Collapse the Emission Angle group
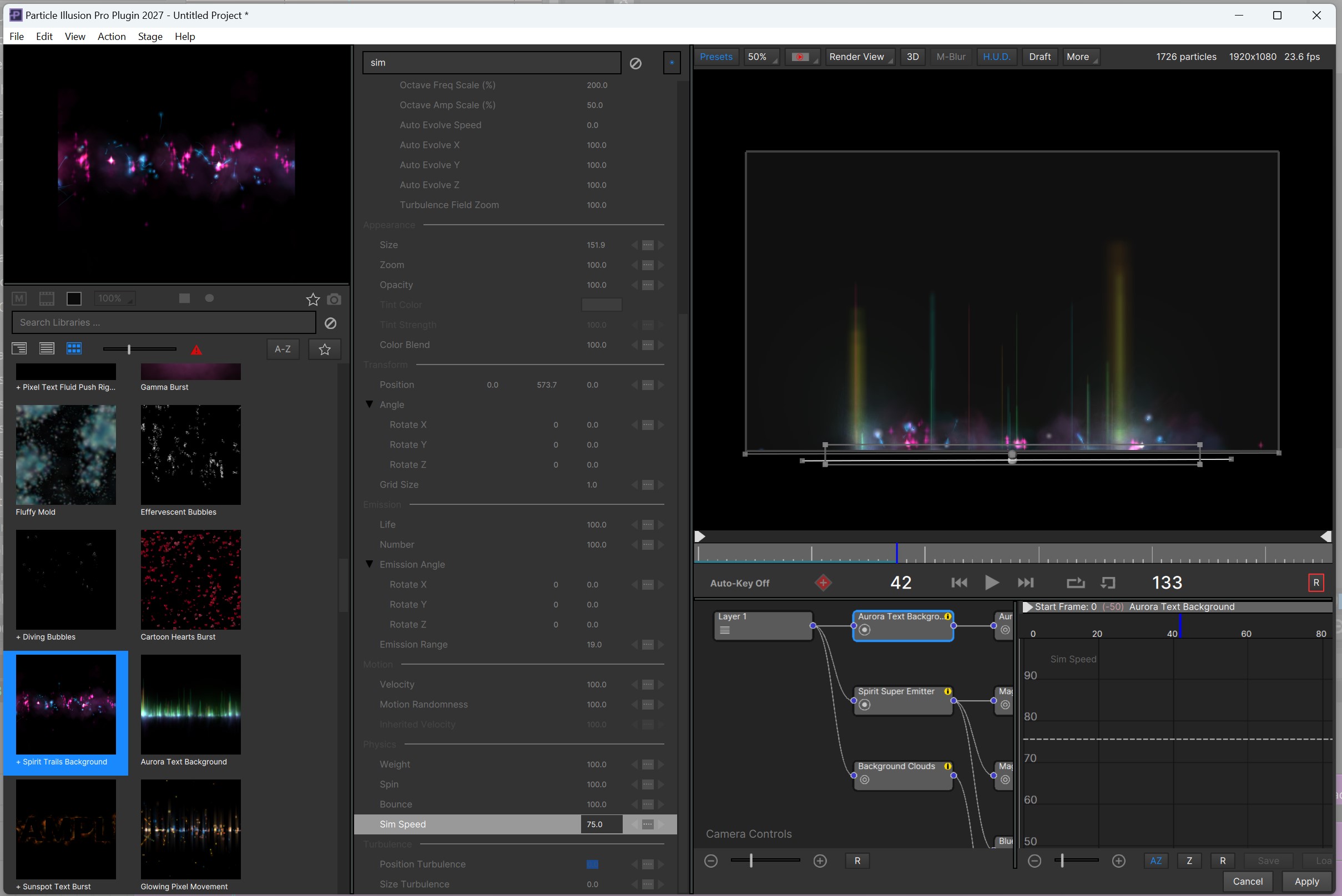The image size is (1342, 896). (369, 565)
